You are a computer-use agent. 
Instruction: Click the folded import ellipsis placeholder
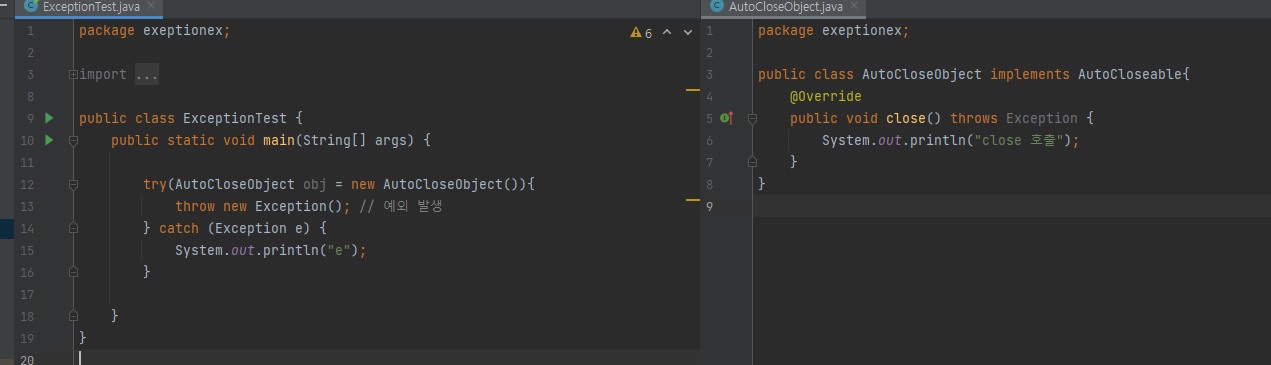(x=146, y=75)
